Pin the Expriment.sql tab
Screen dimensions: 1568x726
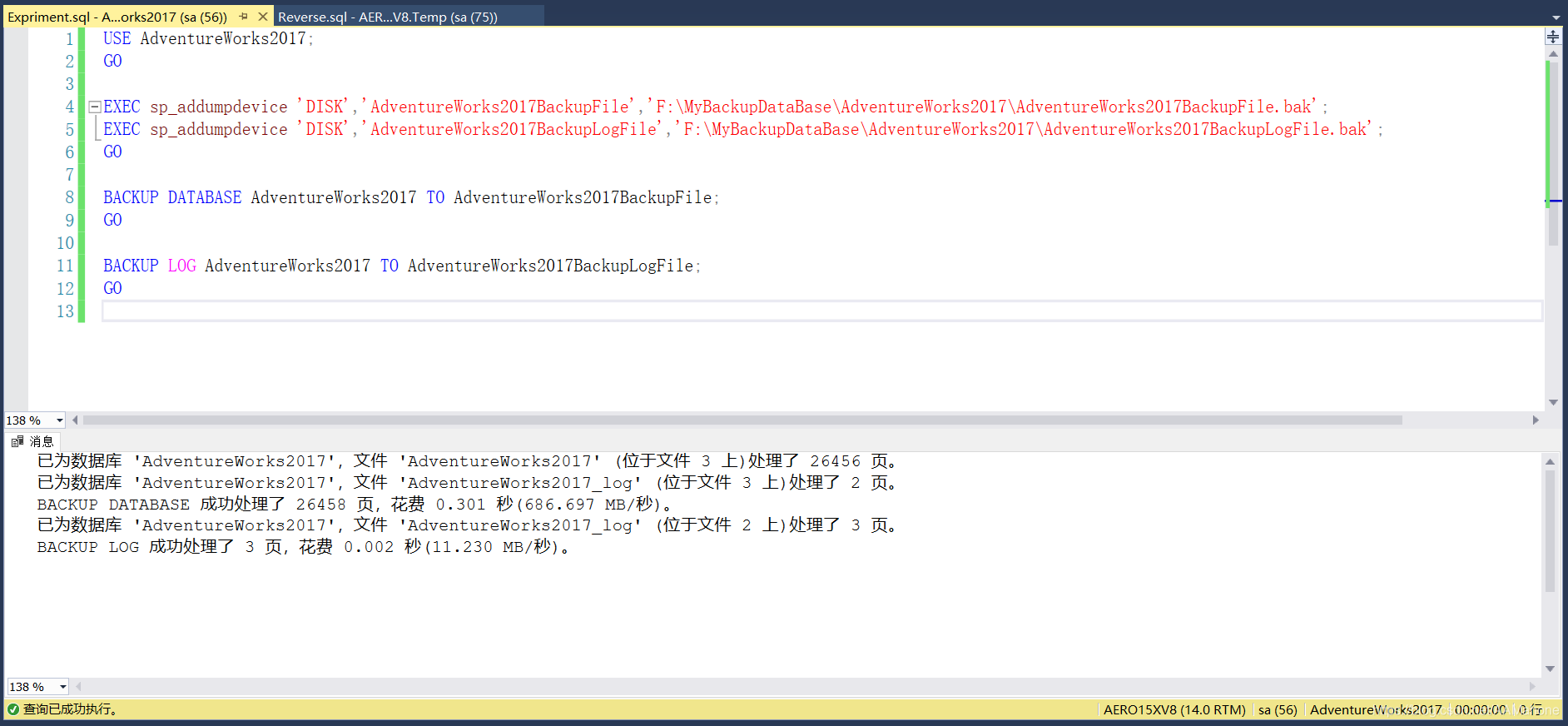[x=243, y=17]
